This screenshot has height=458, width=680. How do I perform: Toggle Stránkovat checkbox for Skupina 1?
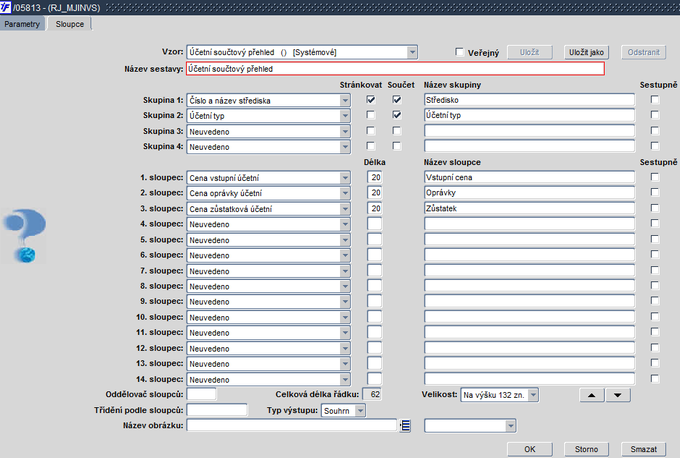pyautogui.click(x=372, y=100)
